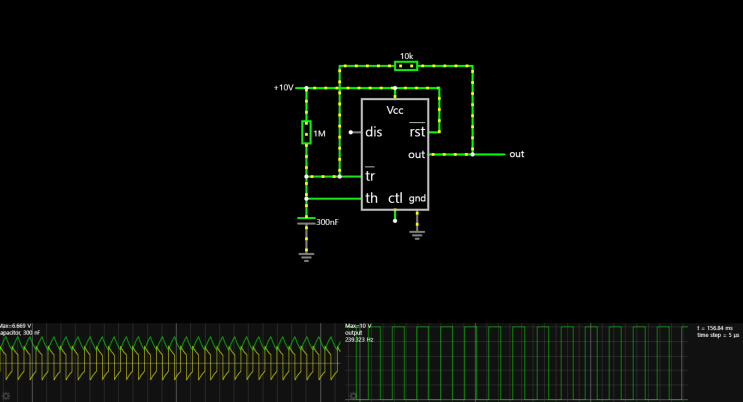Click the +10V voltage source label

[x=284, y=88]
